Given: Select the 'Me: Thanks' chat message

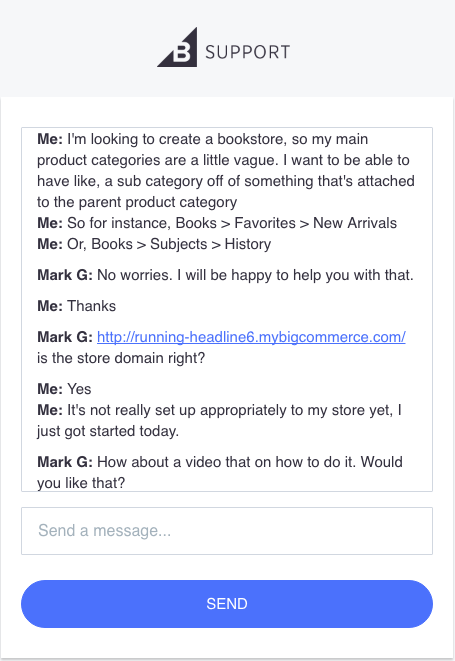Looking at the screenshot, I should point(76,306).
